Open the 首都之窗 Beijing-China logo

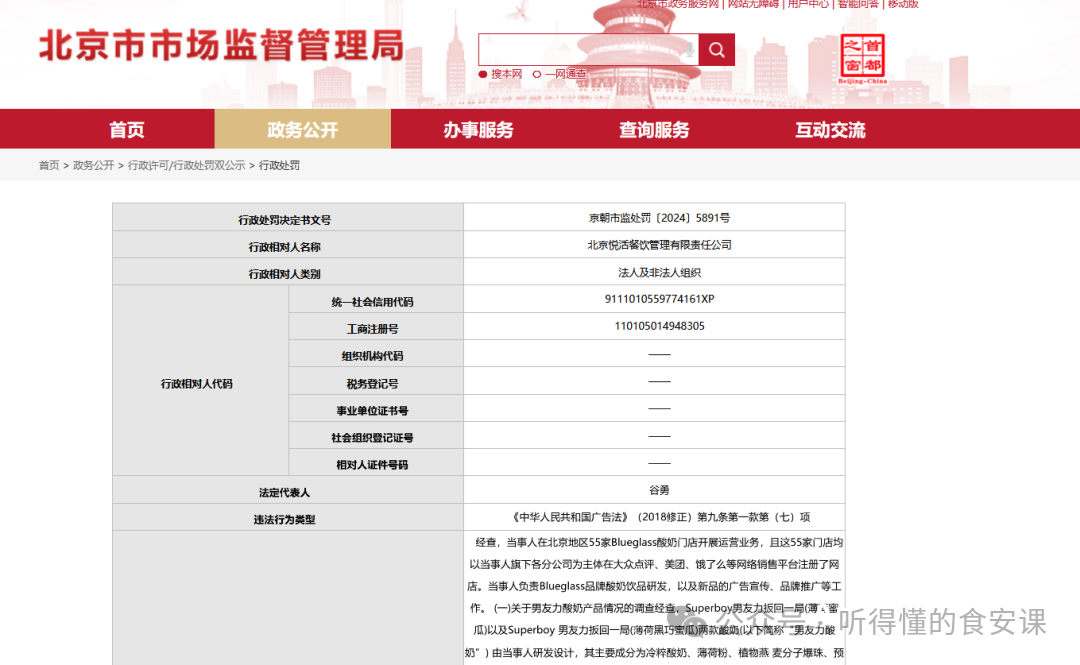[x=862, y=59]
